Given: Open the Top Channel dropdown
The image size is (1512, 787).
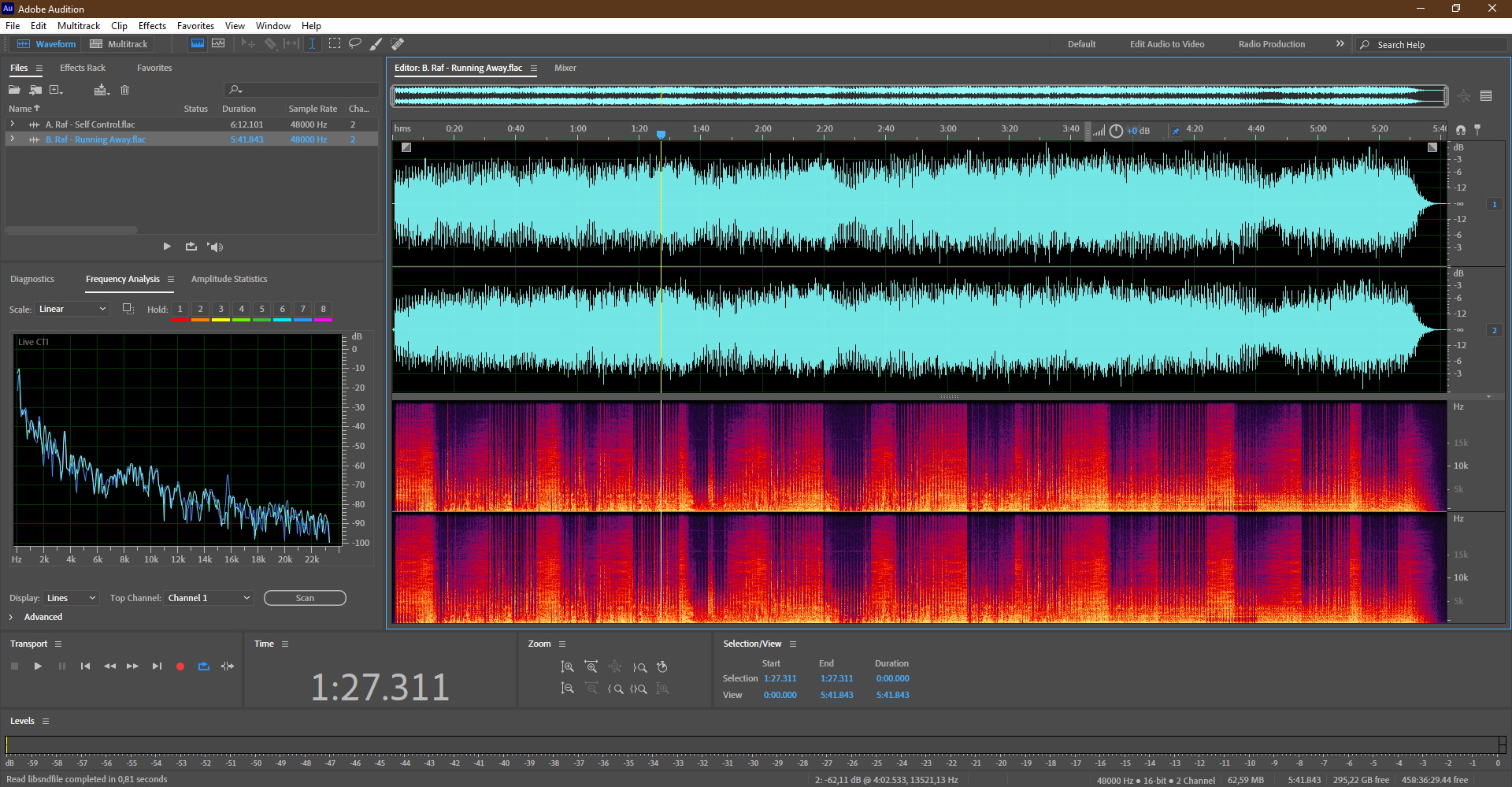Looking at the screenshot, I should coord(209,598).
